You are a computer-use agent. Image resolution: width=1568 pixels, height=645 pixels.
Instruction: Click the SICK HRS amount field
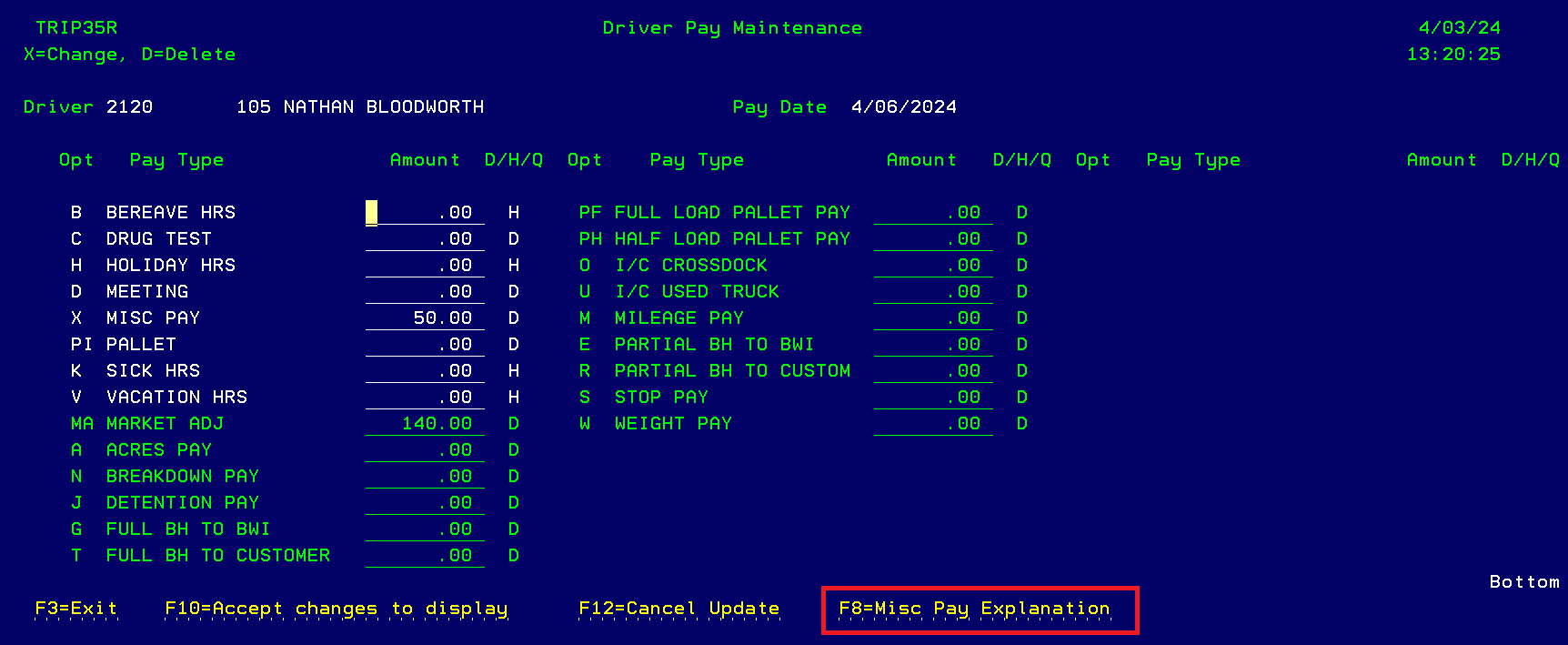pyautogui.click(x=425, y=371)
